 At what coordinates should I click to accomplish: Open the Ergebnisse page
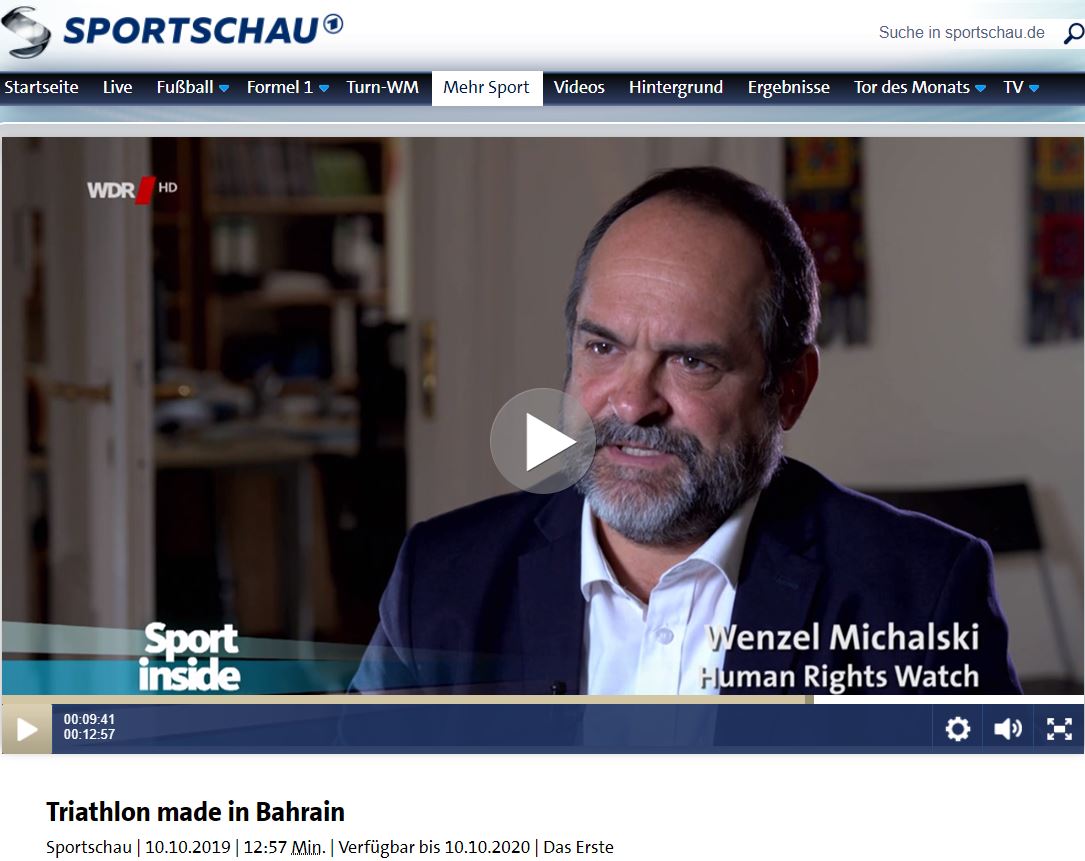coord(788,87)
